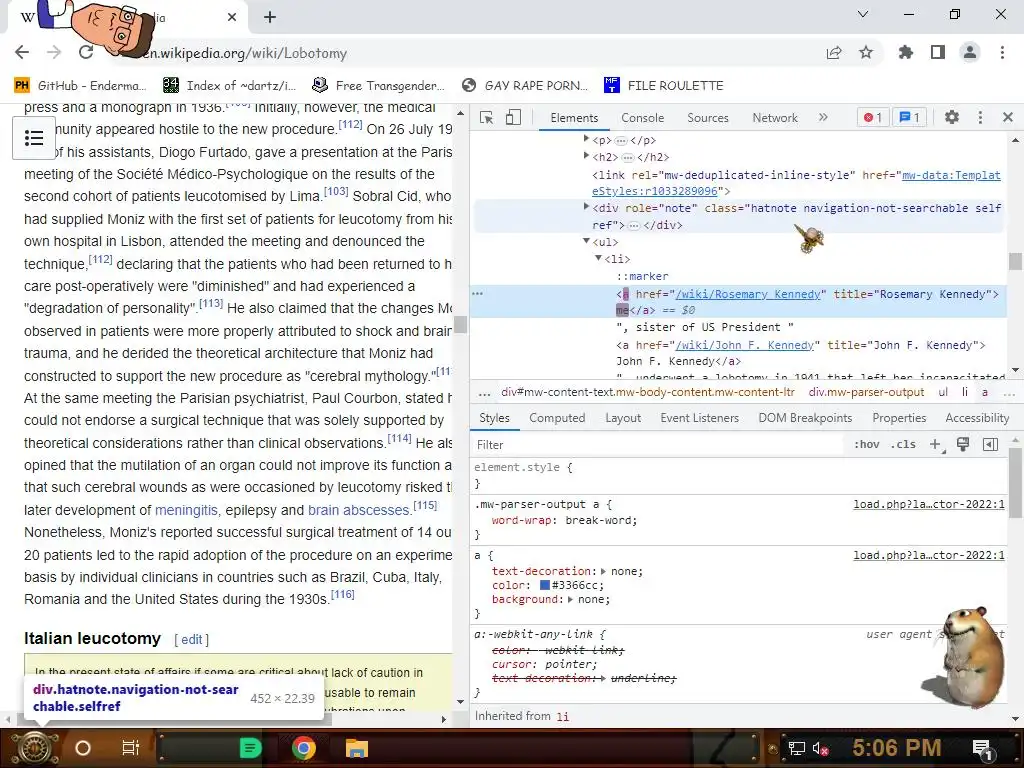Open Chrome from the taskbar

point(303,748)
